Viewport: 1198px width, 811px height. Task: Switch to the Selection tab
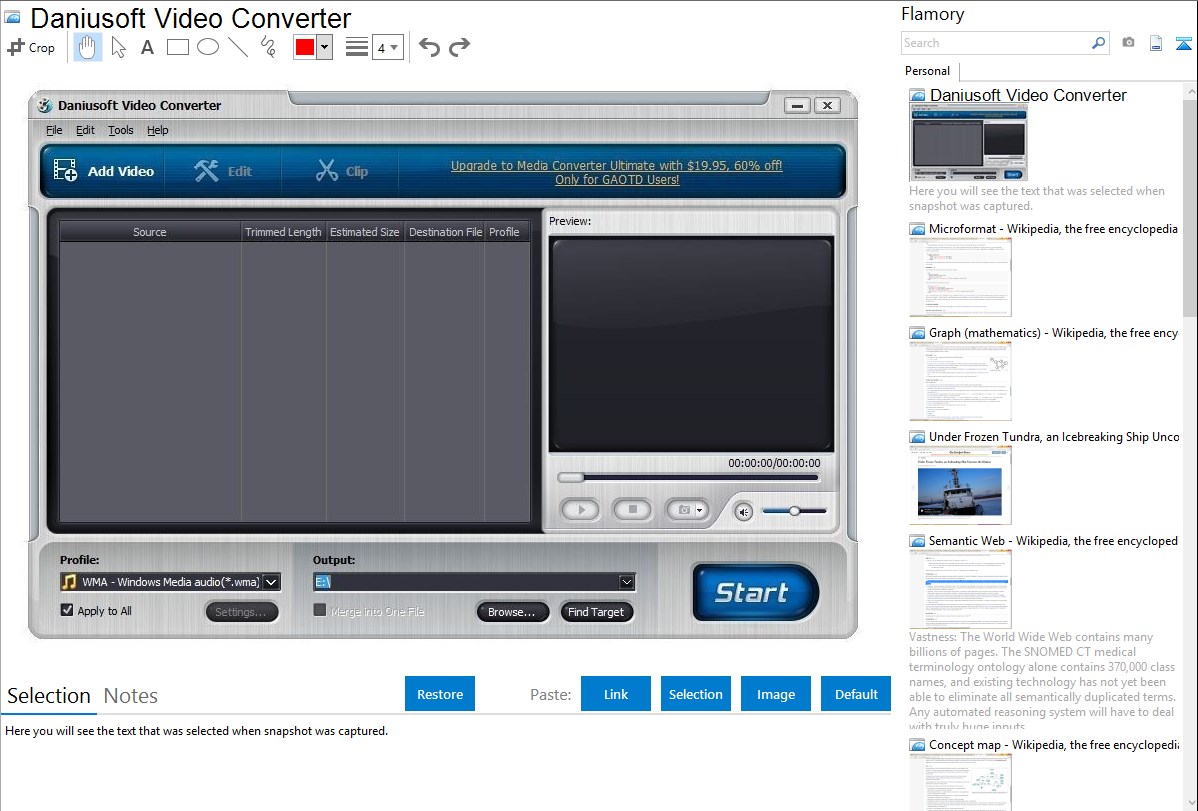(x=49, y=696)
